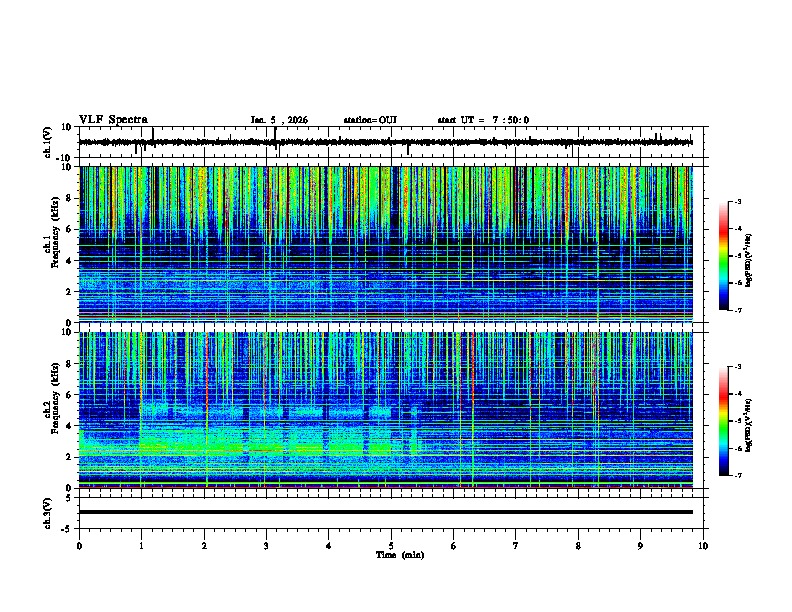Click the "6" kHz tick on ch.2 frequency axis

click(x=69, y=395)
